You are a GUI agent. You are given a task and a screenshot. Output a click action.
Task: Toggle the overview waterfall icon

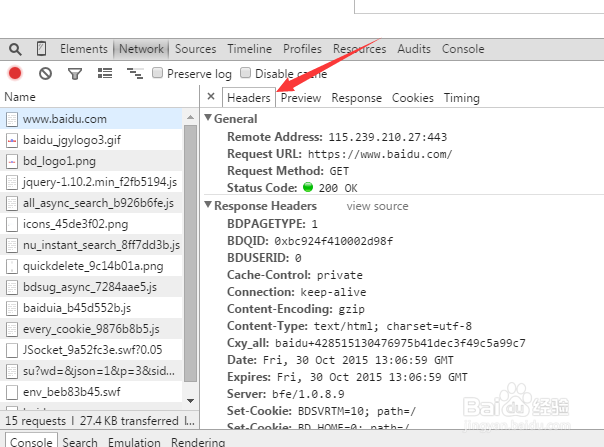135,73
